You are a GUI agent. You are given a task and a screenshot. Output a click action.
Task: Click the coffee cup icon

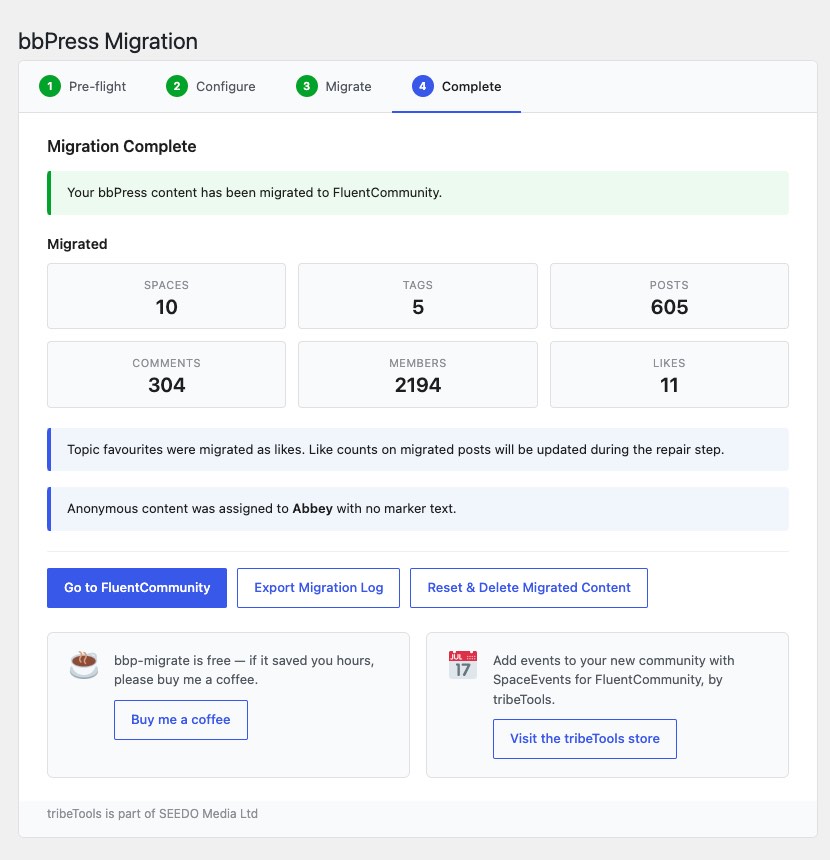pyautogui.click(x=84, y=665)
